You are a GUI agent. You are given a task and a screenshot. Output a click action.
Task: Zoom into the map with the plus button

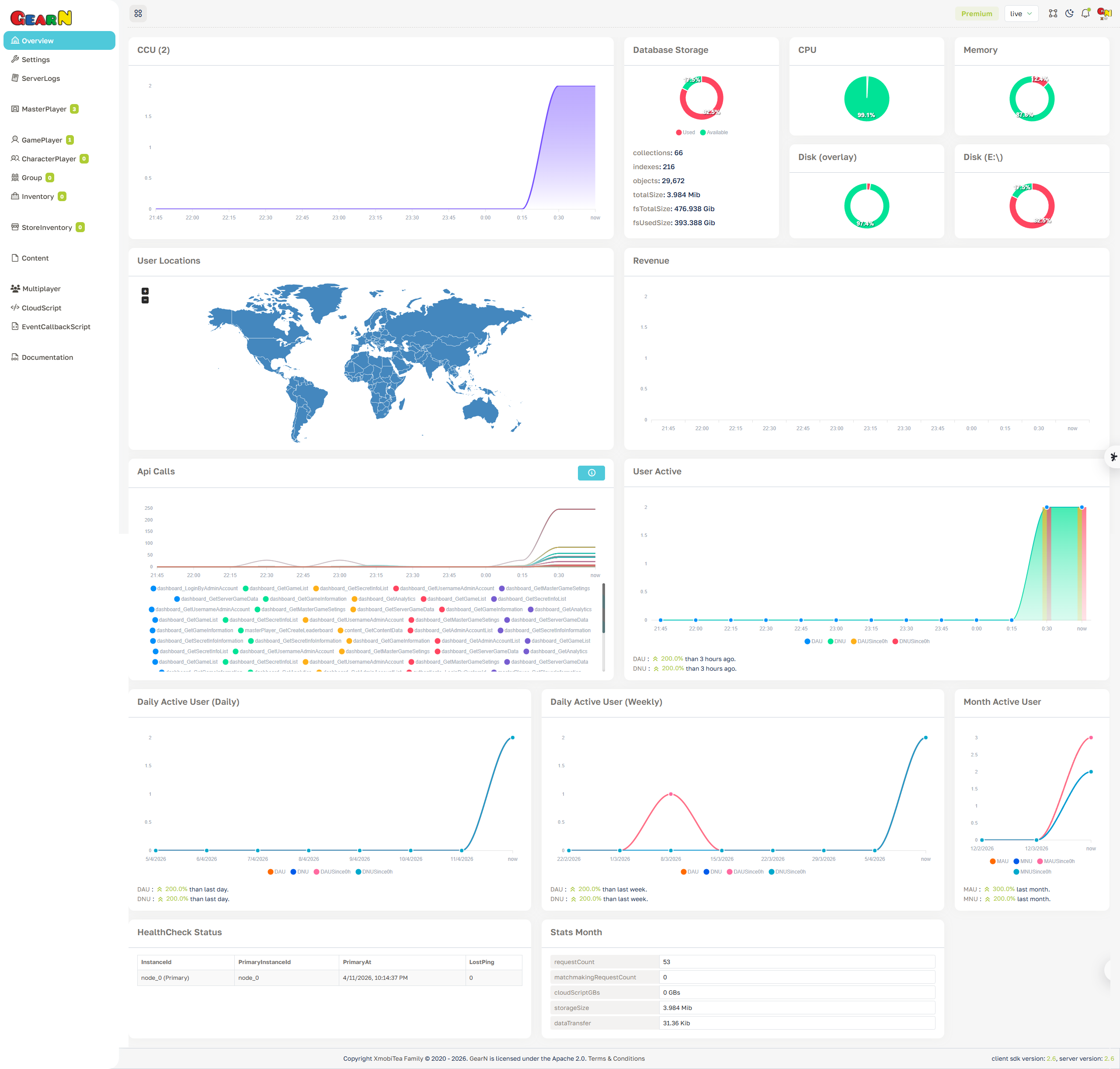pyautogui.click(x=145, y=291)
